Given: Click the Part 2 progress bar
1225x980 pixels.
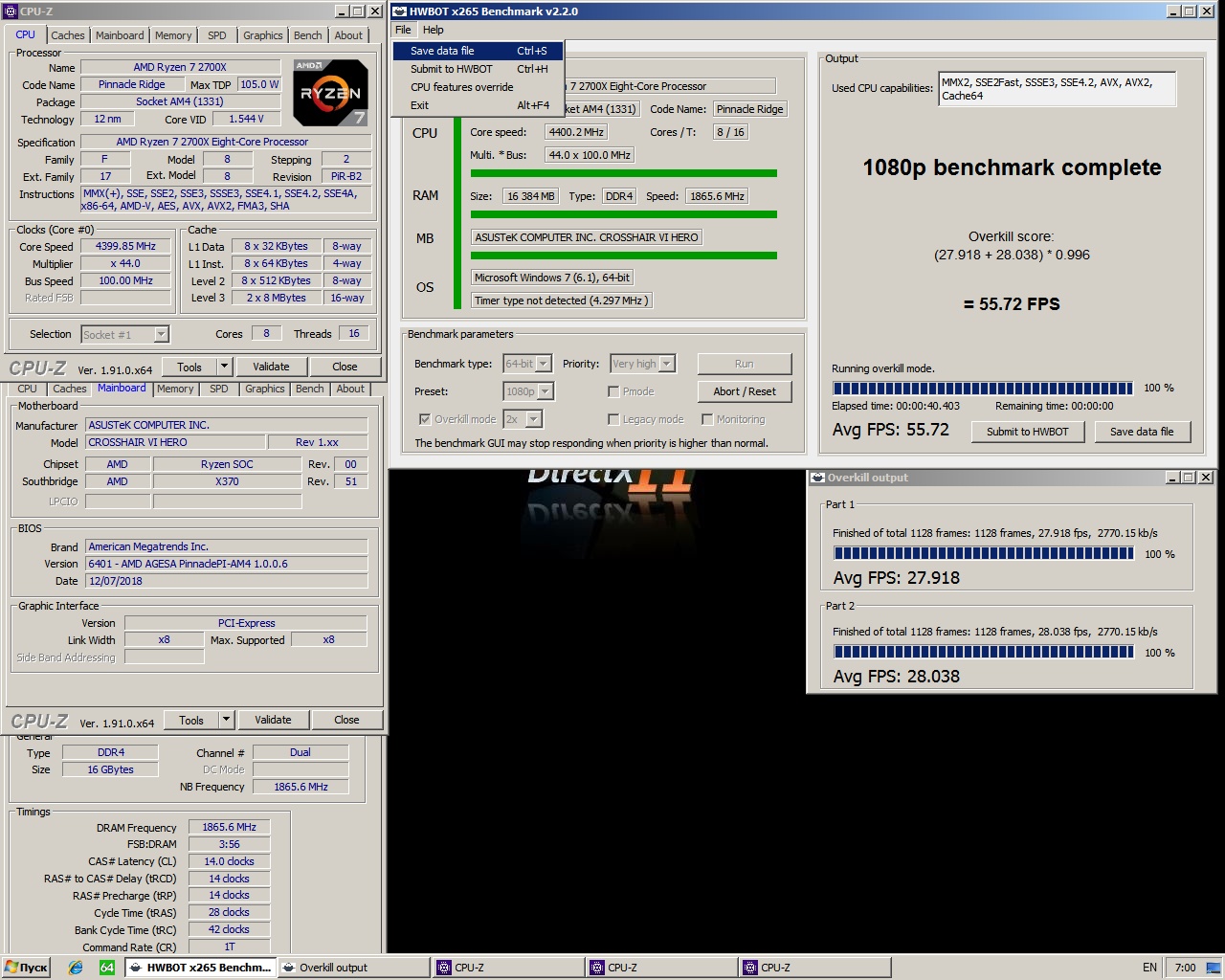Looking at the screenshot, I should [984, 652].
